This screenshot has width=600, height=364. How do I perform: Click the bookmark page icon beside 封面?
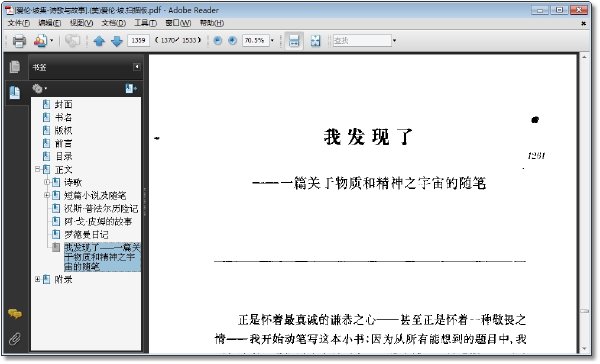point(46,104)
